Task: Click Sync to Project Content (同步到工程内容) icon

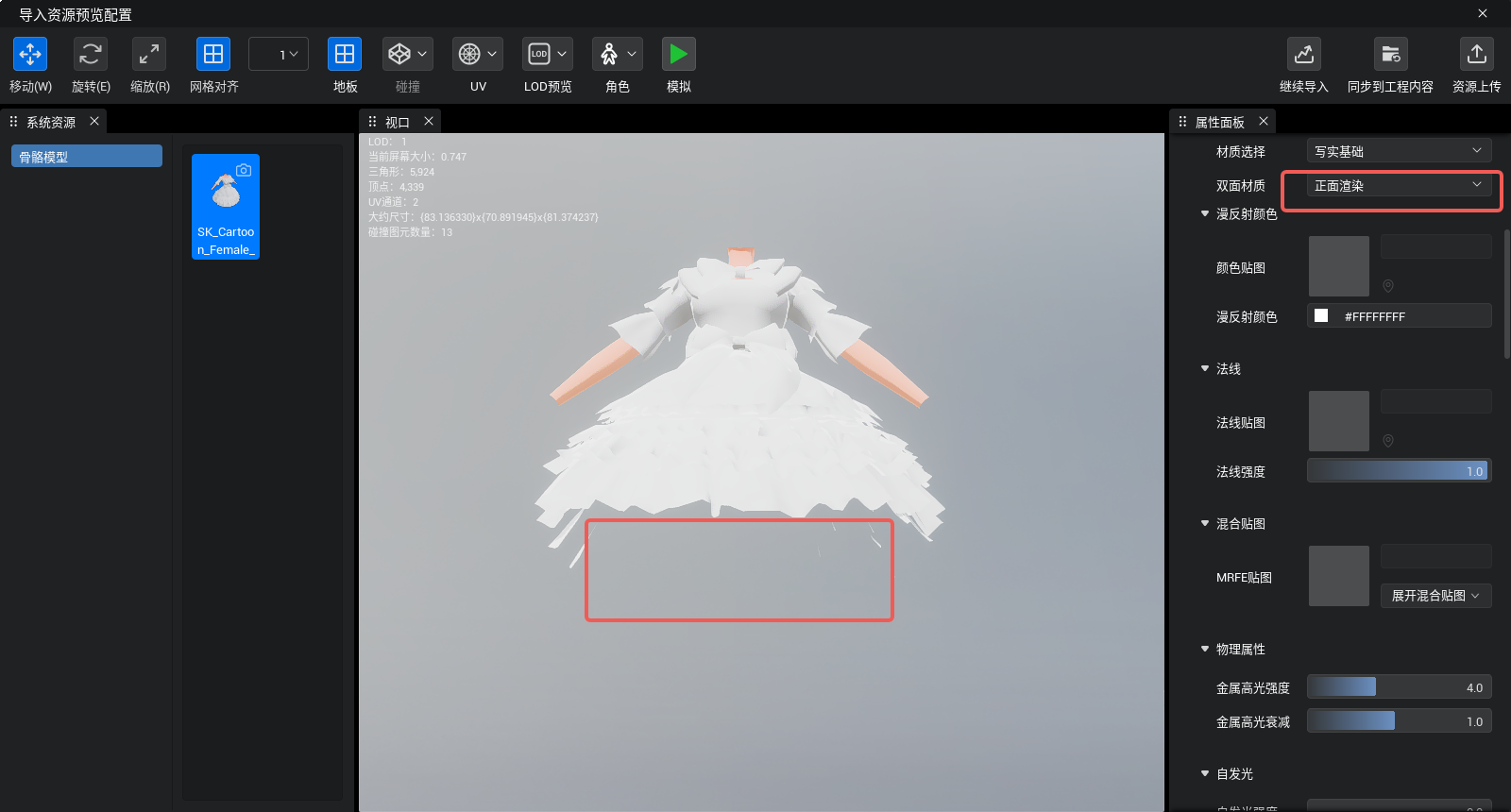Action: tap(1390, 55)
